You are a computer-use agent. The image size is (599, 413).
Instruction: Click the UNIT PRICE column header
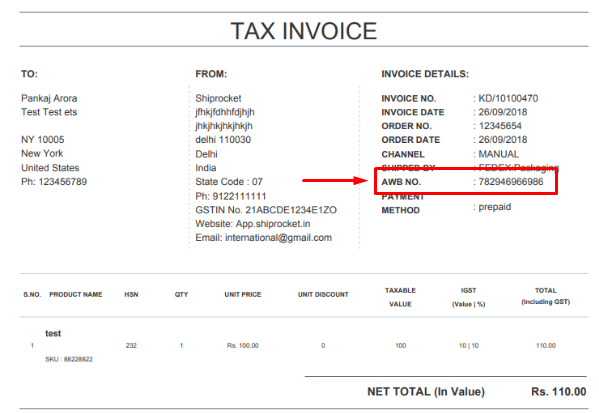(243, 295)
